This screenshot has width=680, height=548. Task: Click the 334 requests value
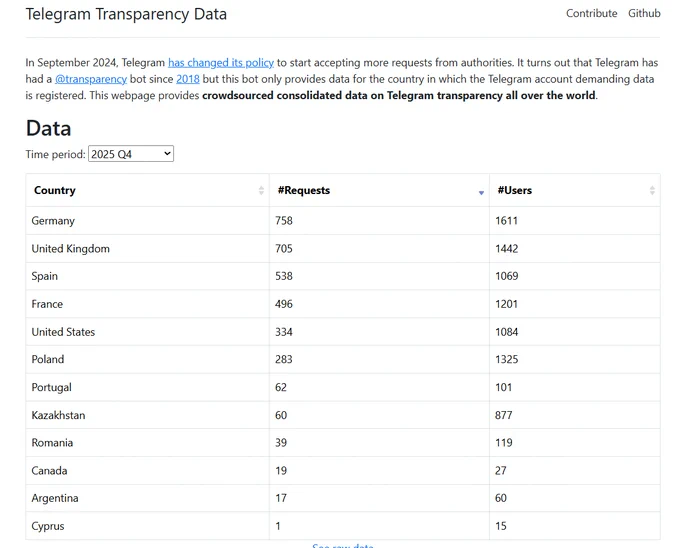284,332
